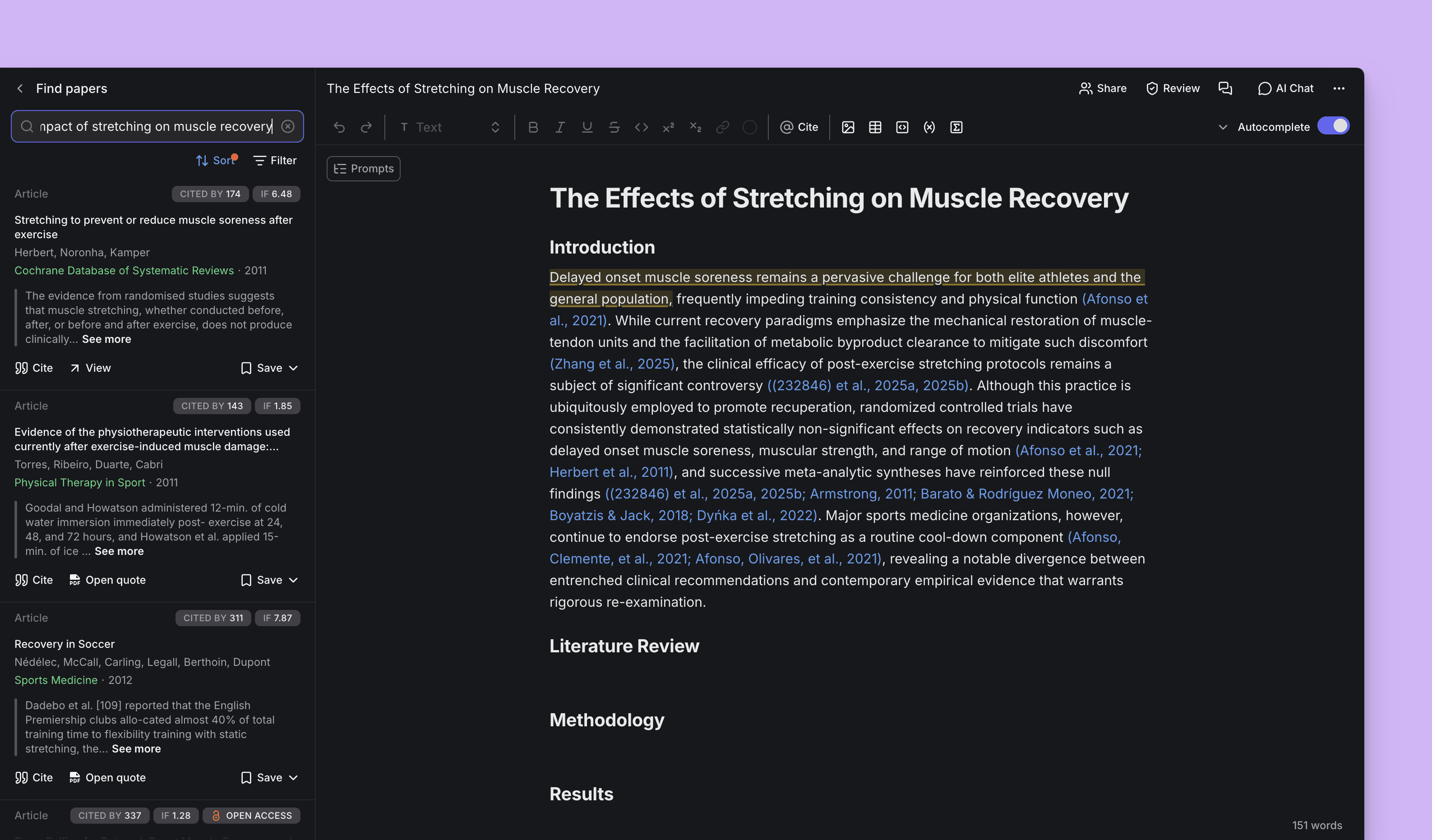The image size is (1432, 840).
Task: Save the Recovery in Soccer article
Action: tap(261, 778)
